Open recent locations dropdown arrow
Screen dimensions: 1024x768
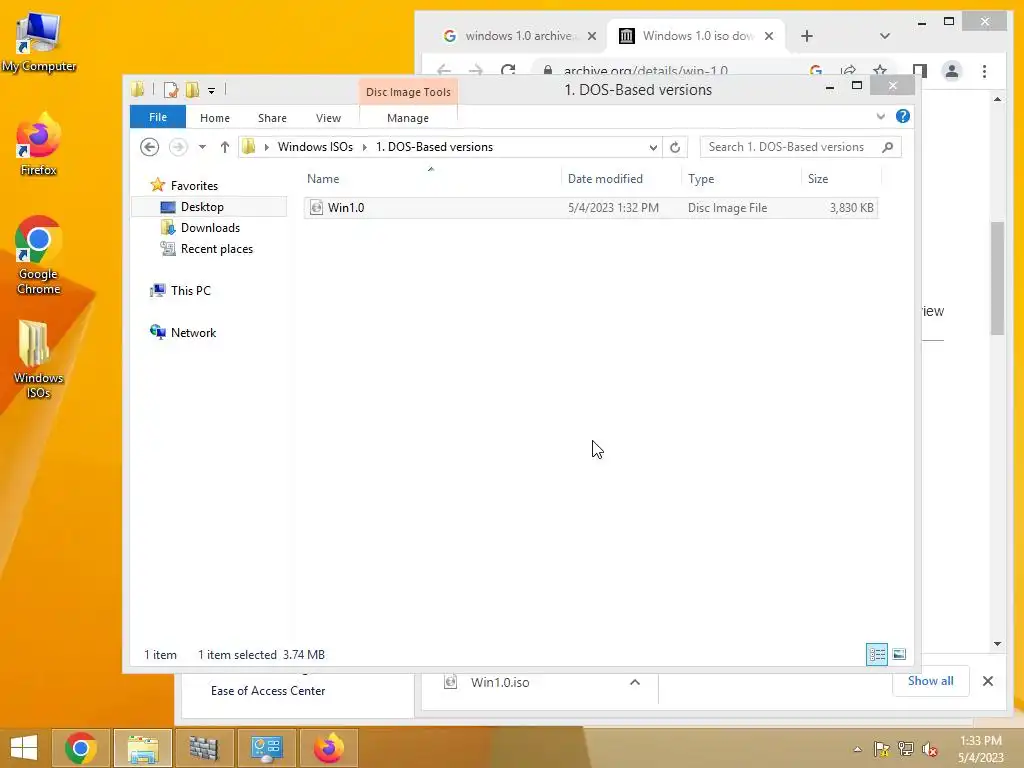point(202,147)
